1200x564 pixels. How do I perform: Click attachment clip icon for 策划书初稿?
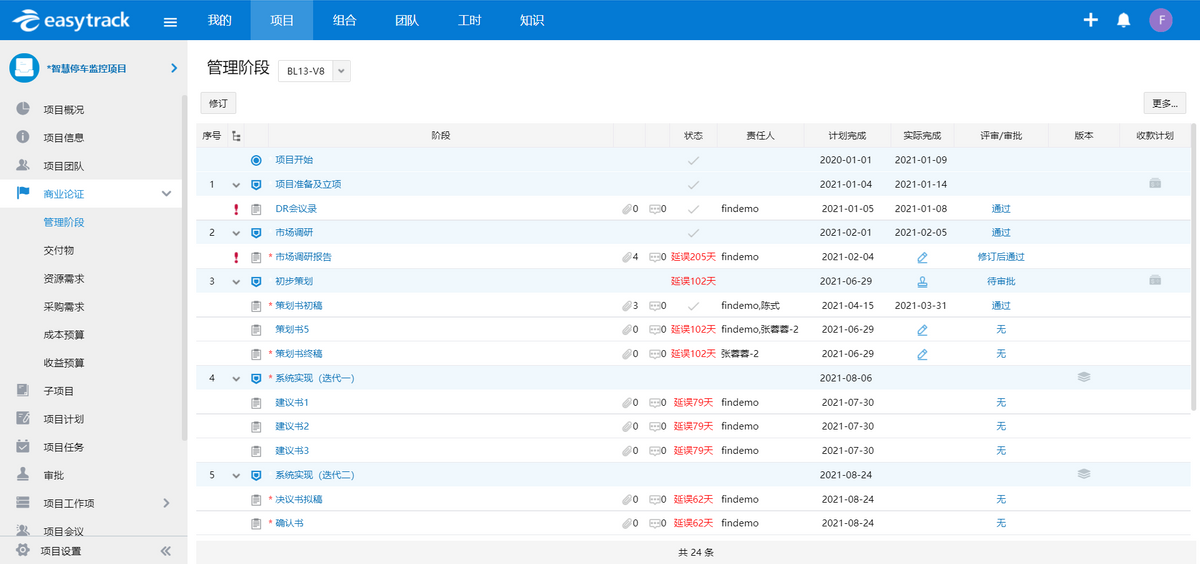click(627, 305)
